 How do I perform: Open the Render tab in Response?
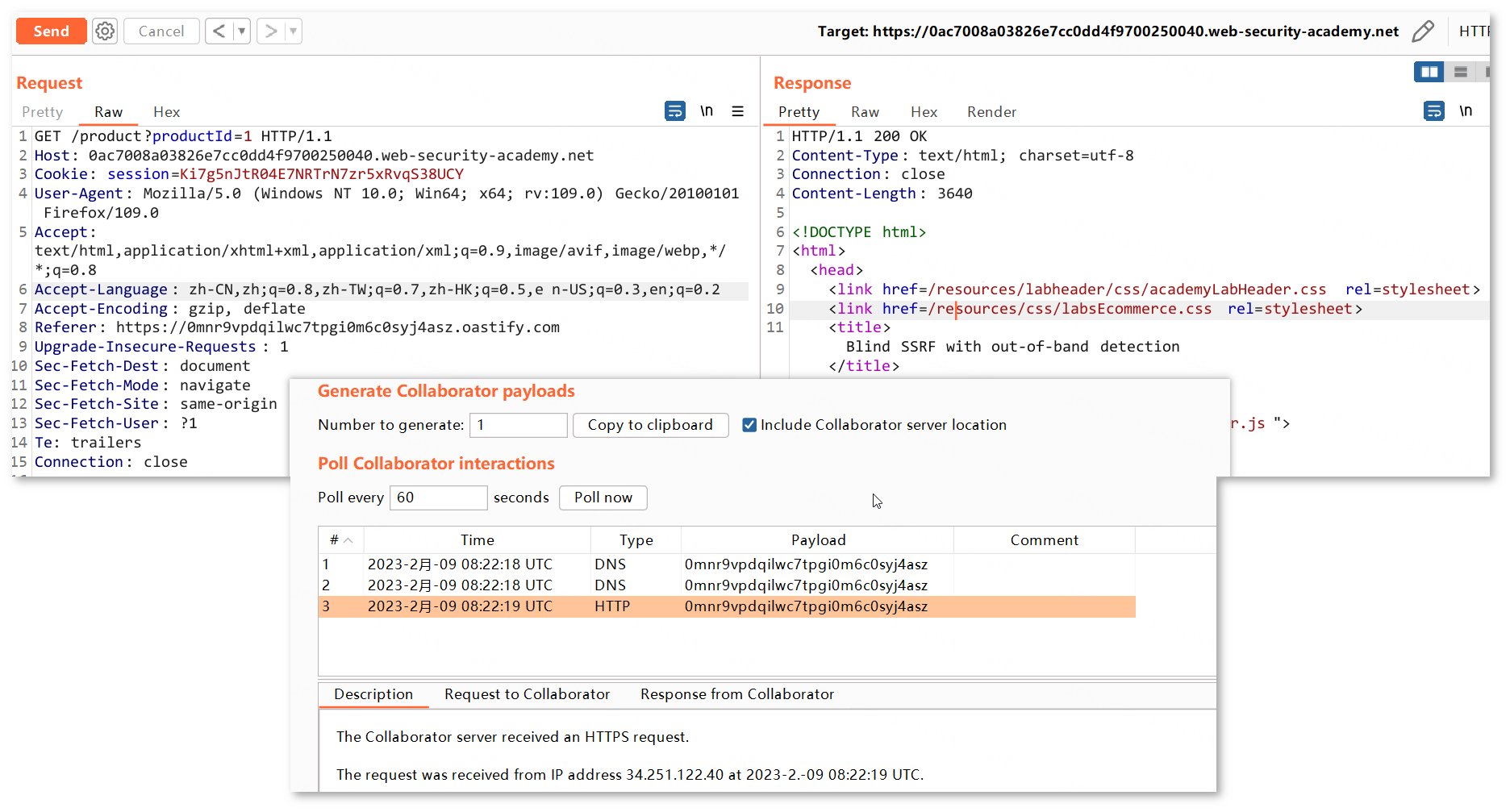[x=991, y=112]
